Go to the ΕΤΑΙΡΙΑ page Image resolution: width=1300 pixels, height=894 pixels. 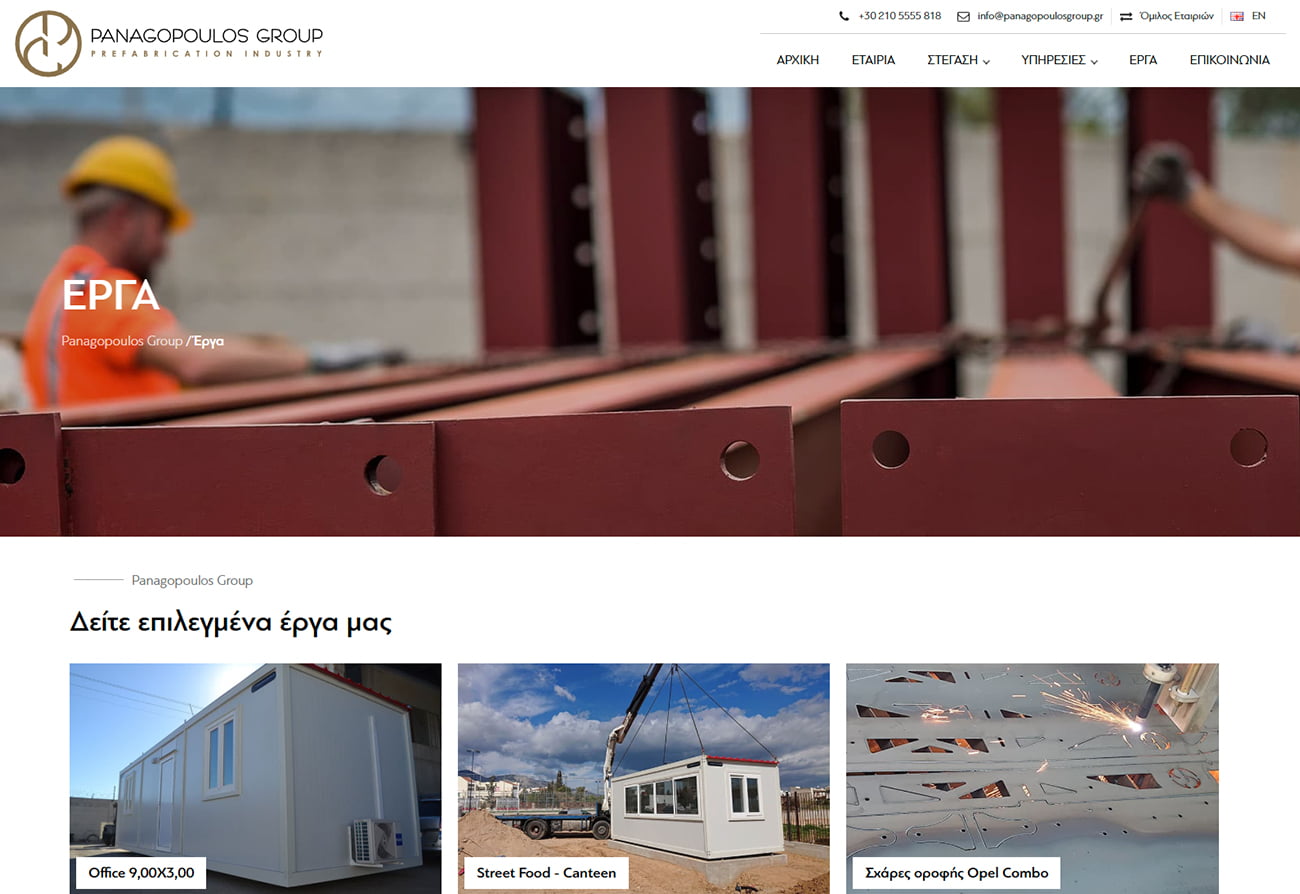point(873,60)
